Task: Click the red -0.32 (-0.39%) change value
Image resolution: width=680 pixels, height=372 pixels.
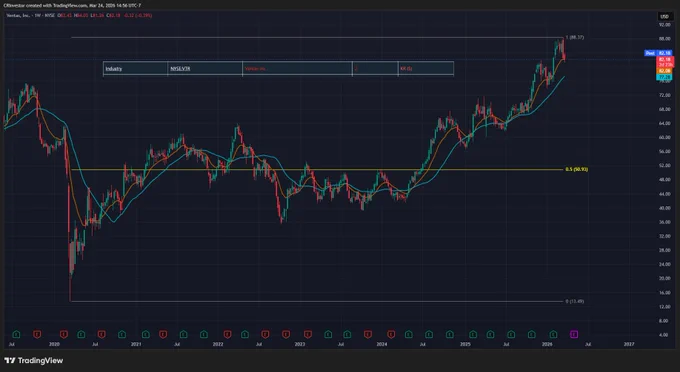Action: [x=137, y=16]
